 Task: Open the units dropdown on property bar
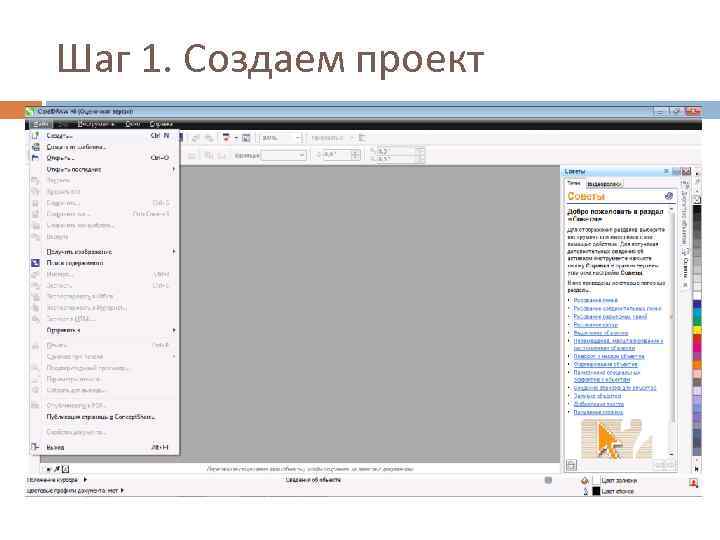point(284,156)
